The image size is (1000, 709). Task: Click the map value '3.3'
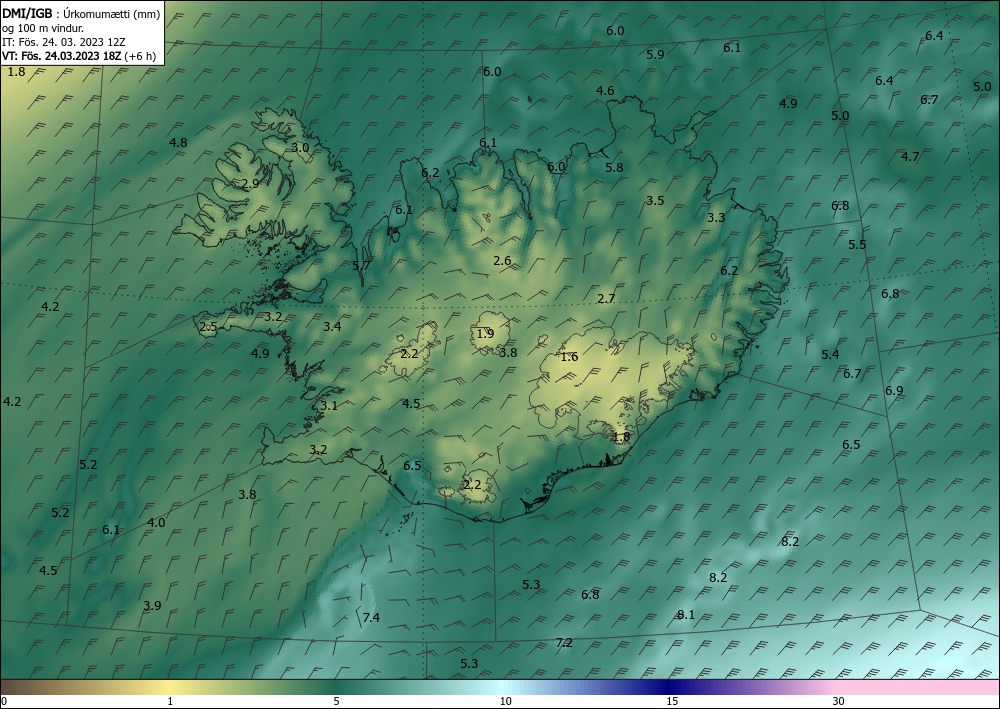coord(716,217)
